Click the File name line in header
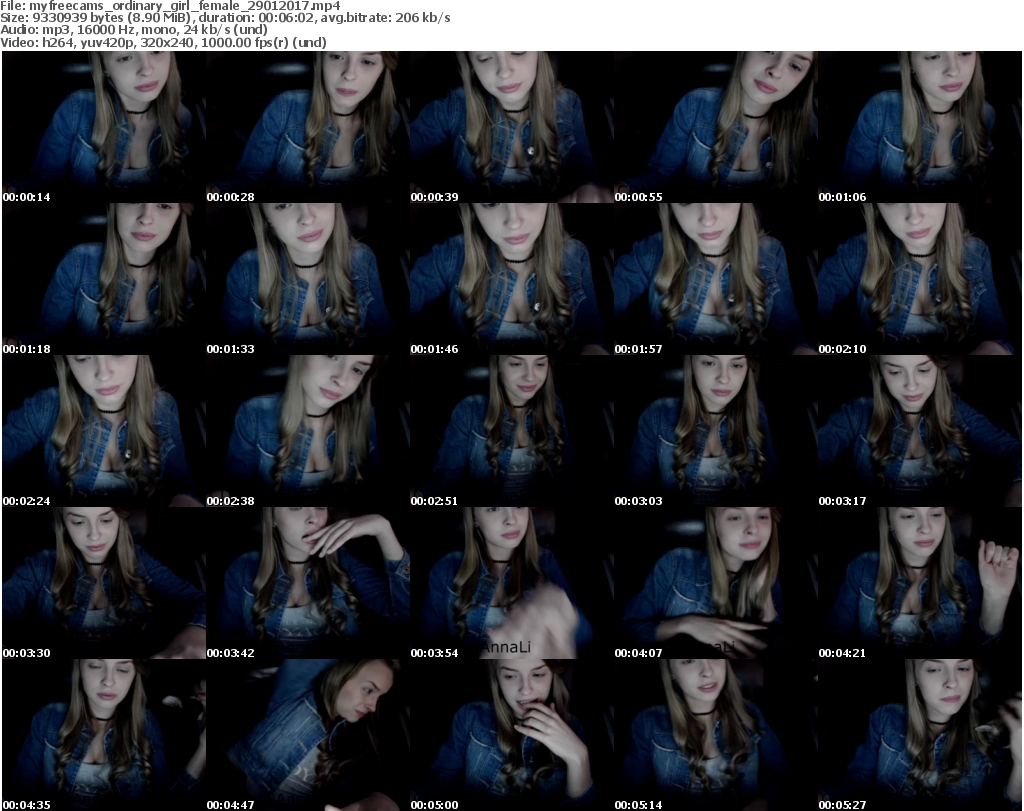The image size is (1024, 811). click(170, 6)
